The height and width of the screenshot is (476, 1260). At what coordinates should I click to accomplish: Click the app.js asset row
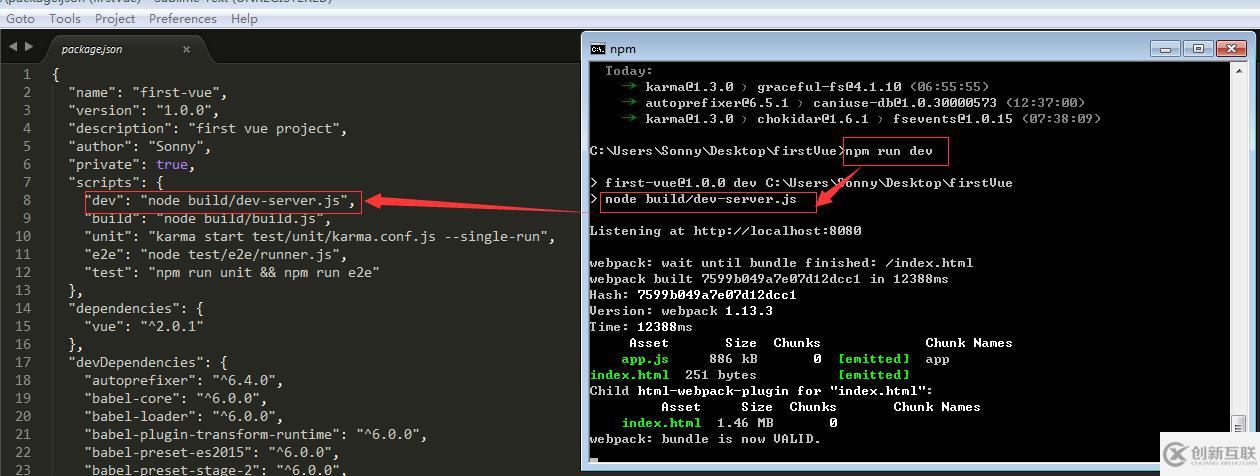(785, 359)
